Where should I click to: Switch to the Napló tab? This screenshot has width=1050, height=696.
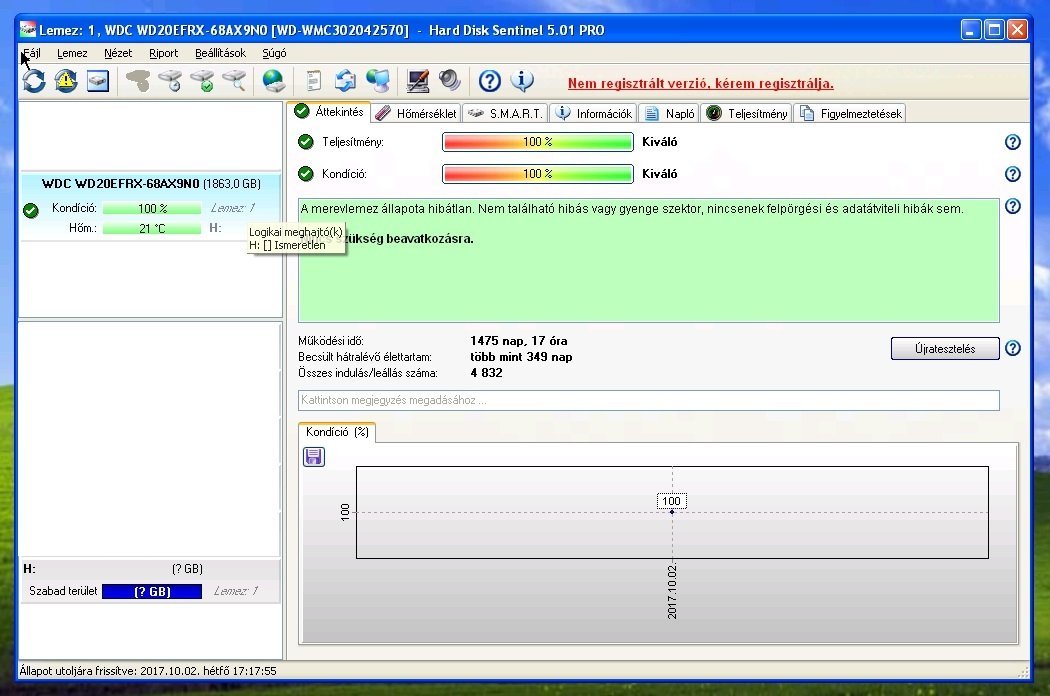(x=669, y=114)
